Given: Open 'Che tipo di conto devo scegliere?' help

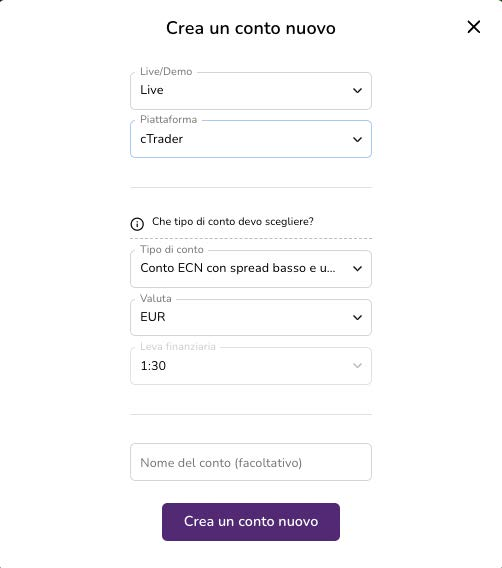Looking at the screenshot, I should click(233, 221).
